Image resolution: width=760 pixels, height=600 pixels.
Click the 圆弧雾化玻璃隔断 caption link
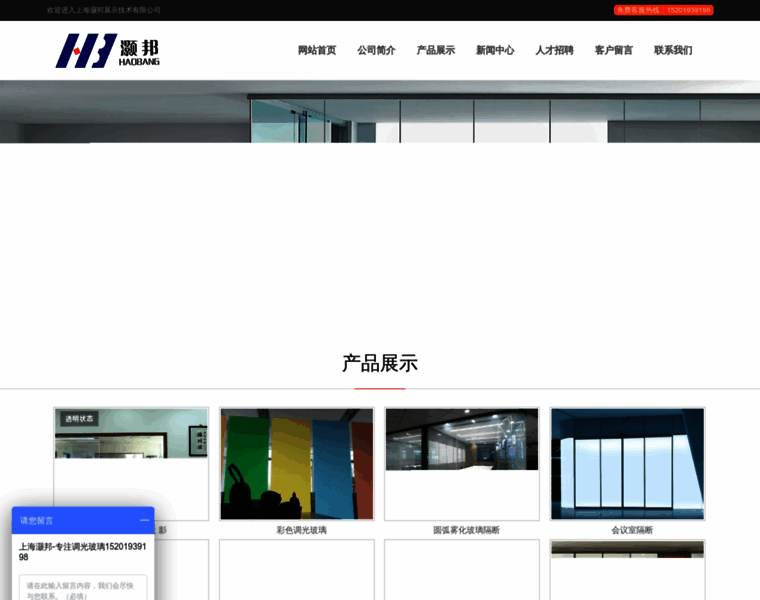pos(466,530)
